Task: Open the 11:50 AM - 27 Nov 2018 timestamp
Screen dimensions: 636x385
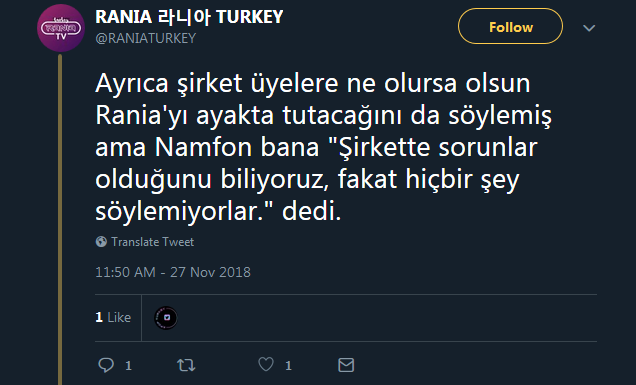Action: coord(173,272)
